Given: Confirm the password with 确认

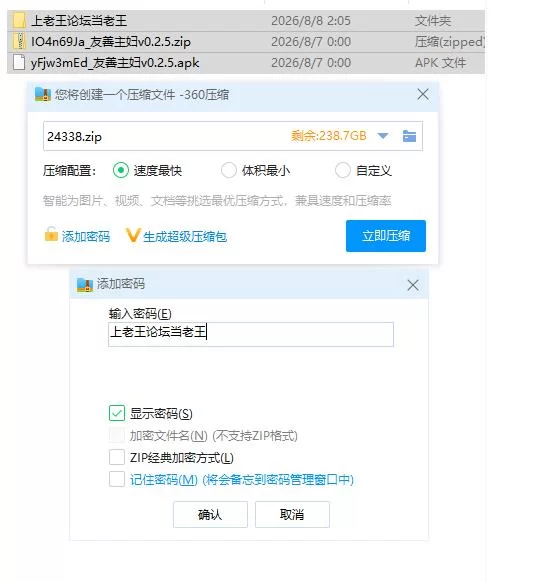Looking at the screenshot, I should pos(210,514).
